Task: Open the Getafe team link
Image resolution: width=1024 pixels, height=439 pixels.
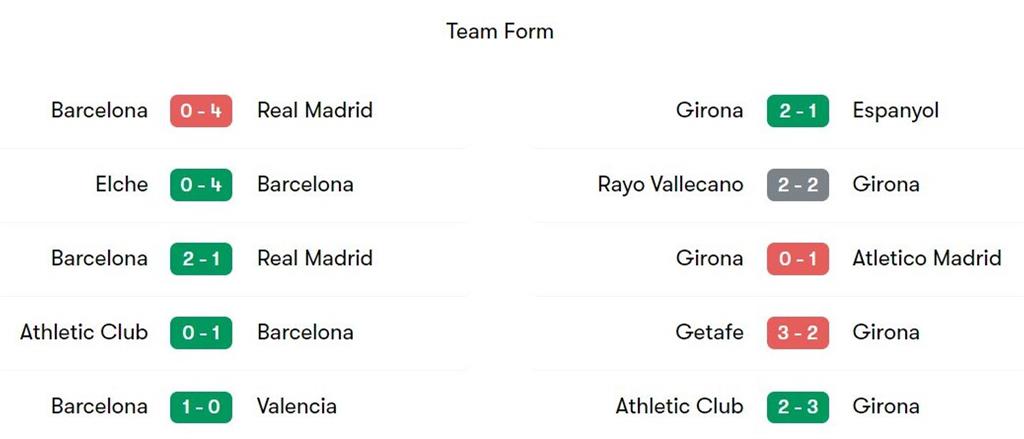Action: (x=712, y=333)
